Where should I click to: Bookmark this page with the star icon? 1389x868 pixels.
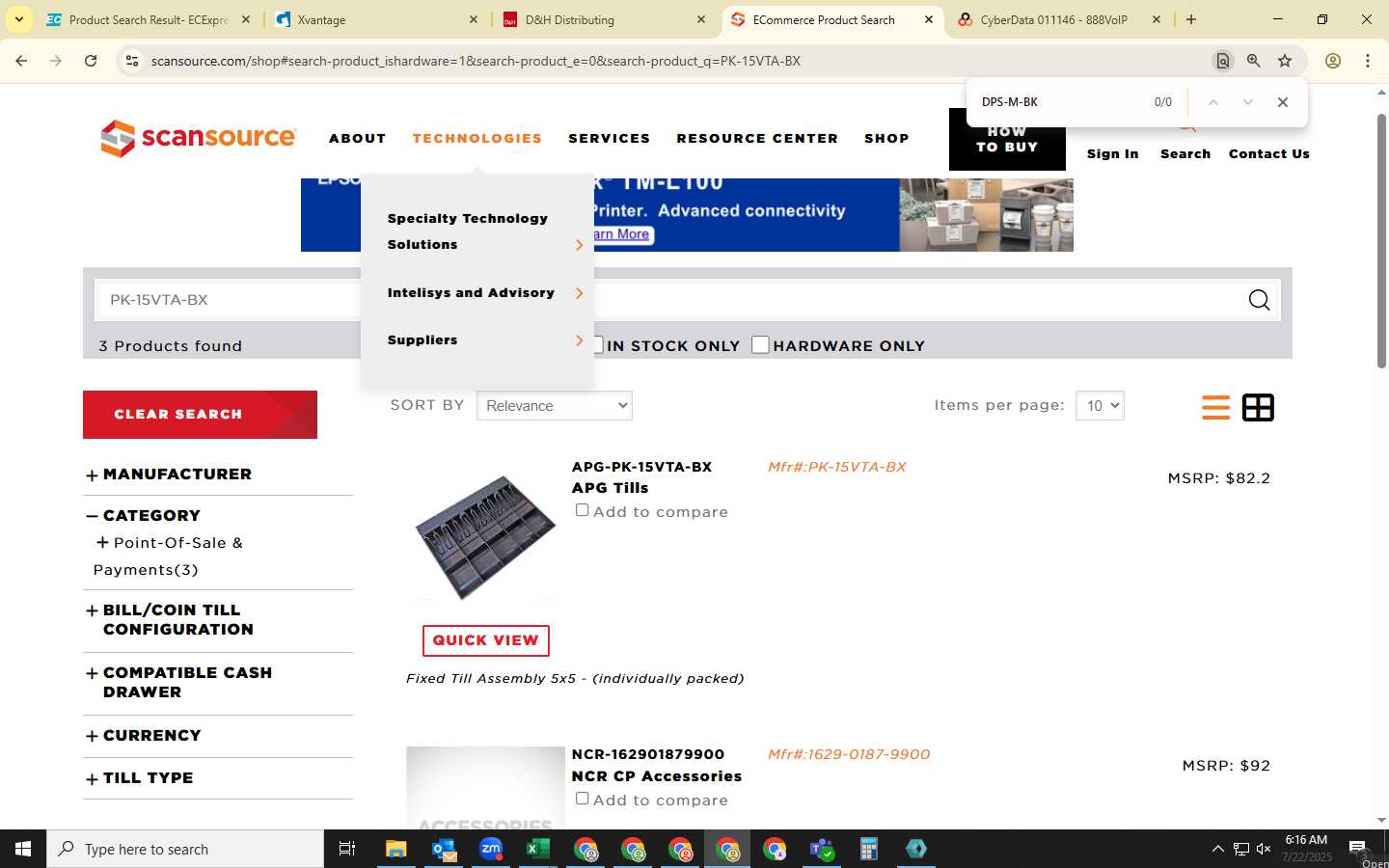pos(1285,61)
